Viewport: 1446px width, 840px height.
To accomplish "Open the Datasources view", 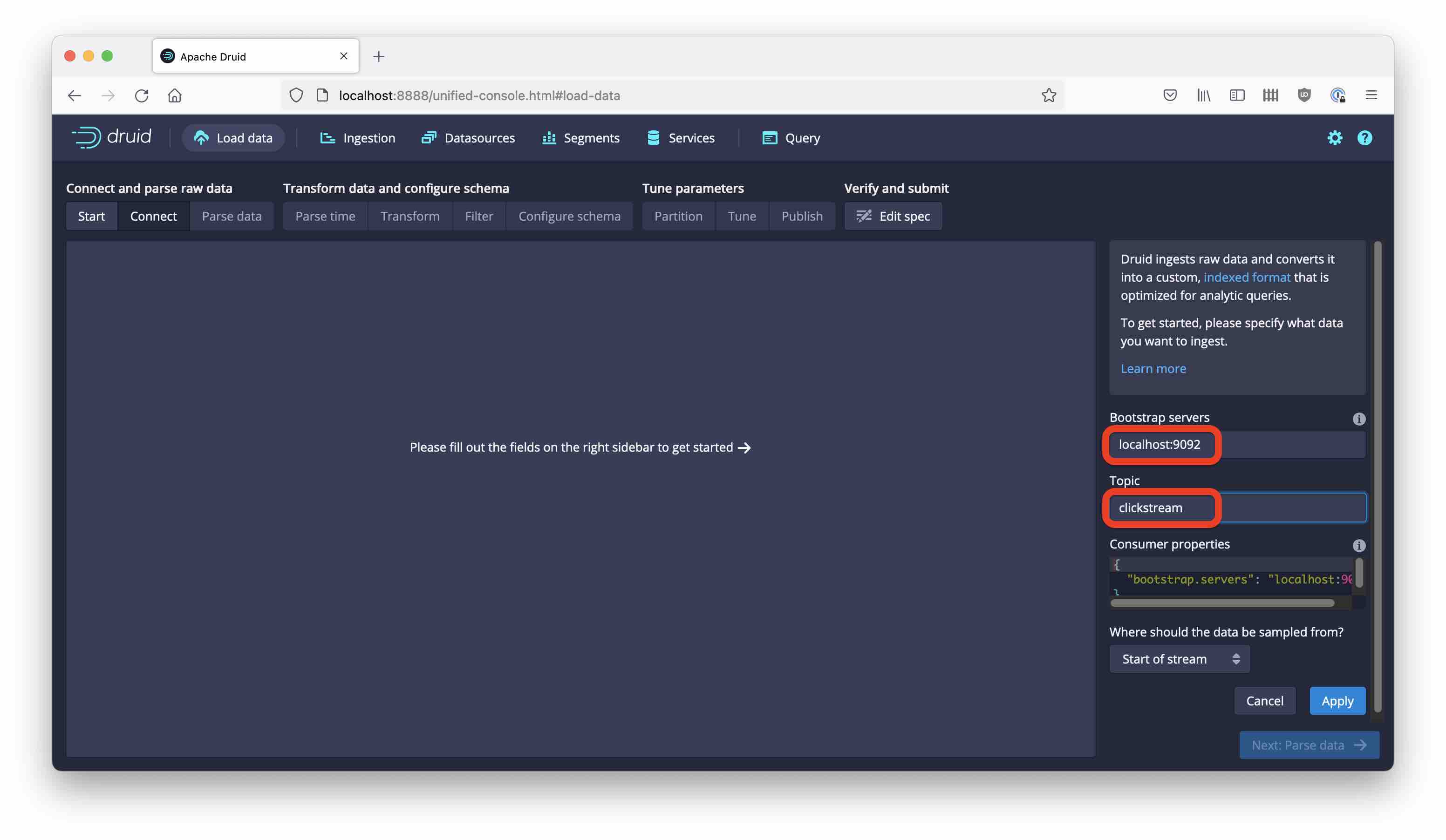I will [x=468, y=138].
